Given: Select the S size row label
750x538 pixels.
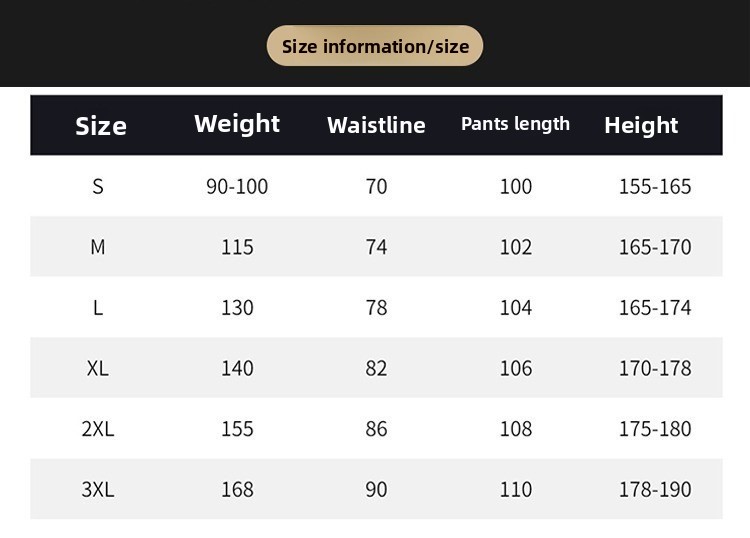Looking at the screenshot, I should 98,186.
